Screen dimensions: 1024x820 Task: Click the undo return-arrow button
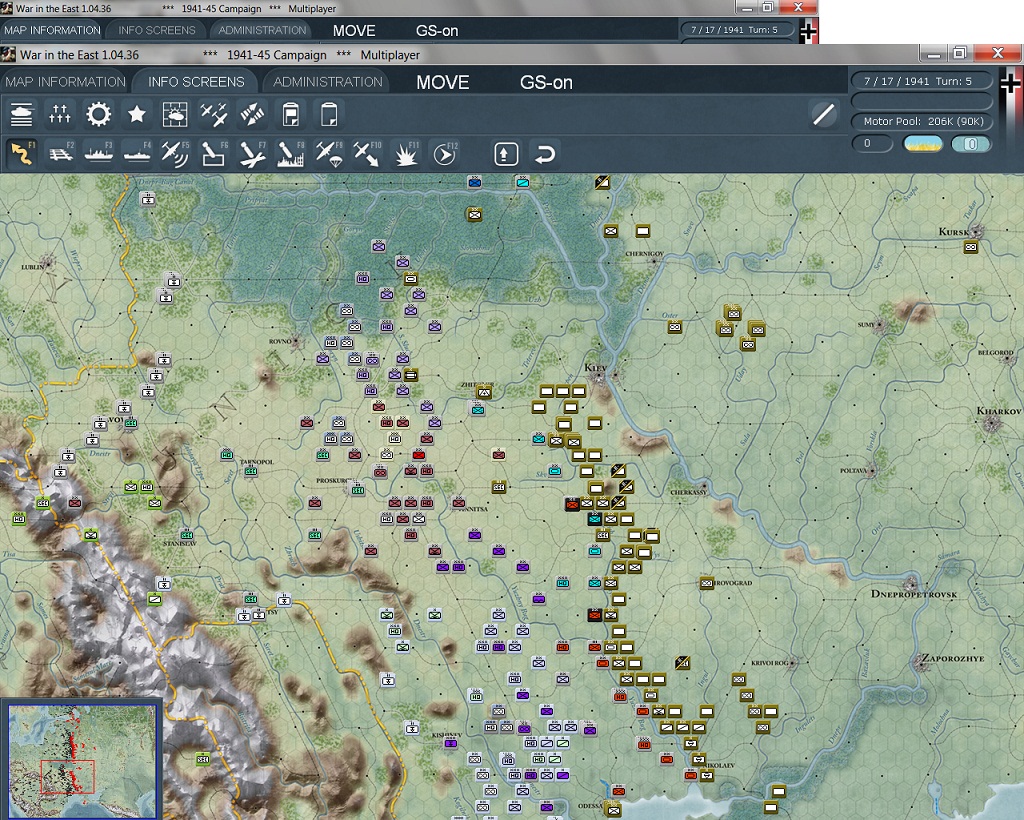tap(544, 154)
